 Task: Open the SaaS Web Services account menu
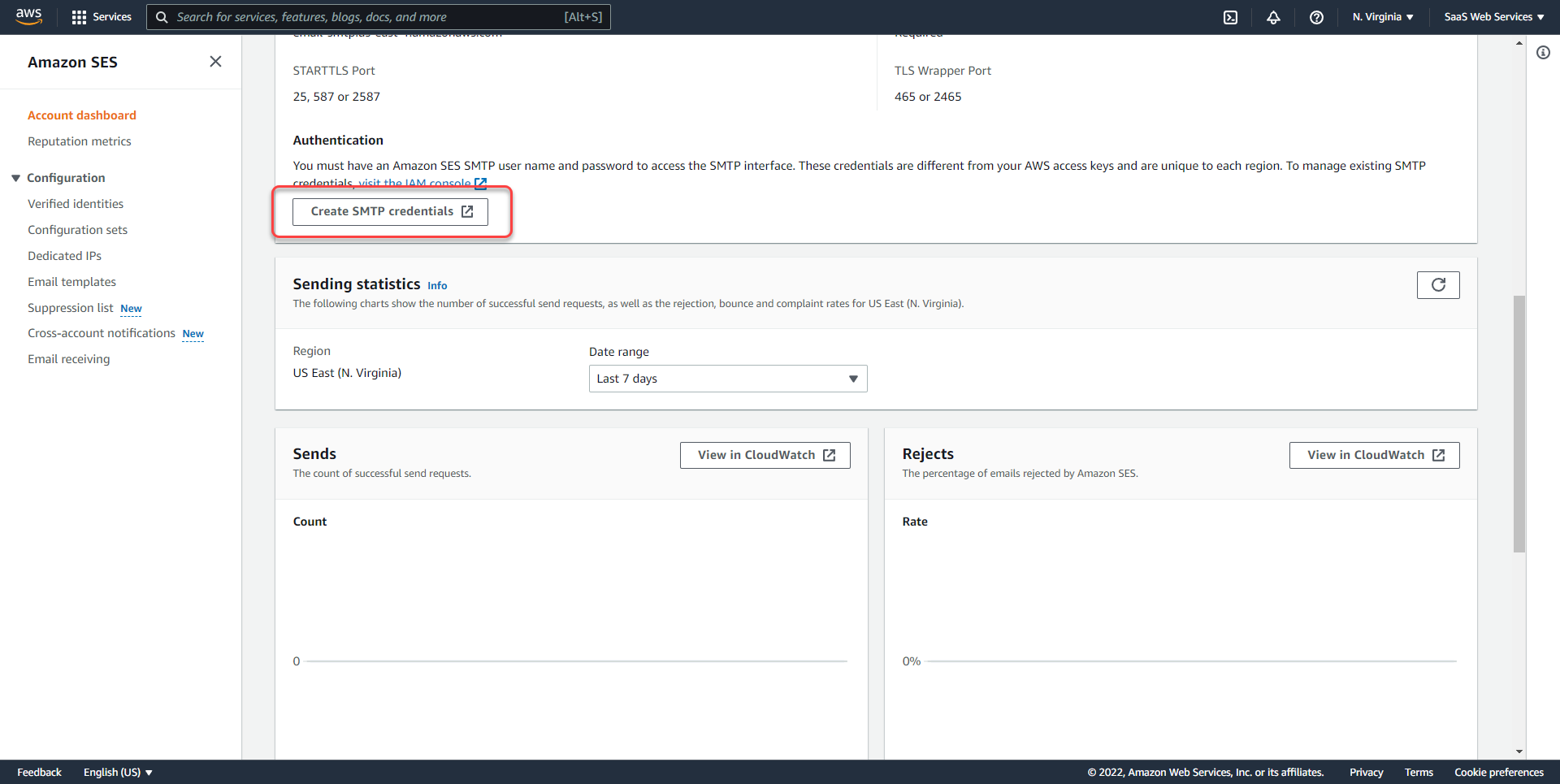(1494, 17)
